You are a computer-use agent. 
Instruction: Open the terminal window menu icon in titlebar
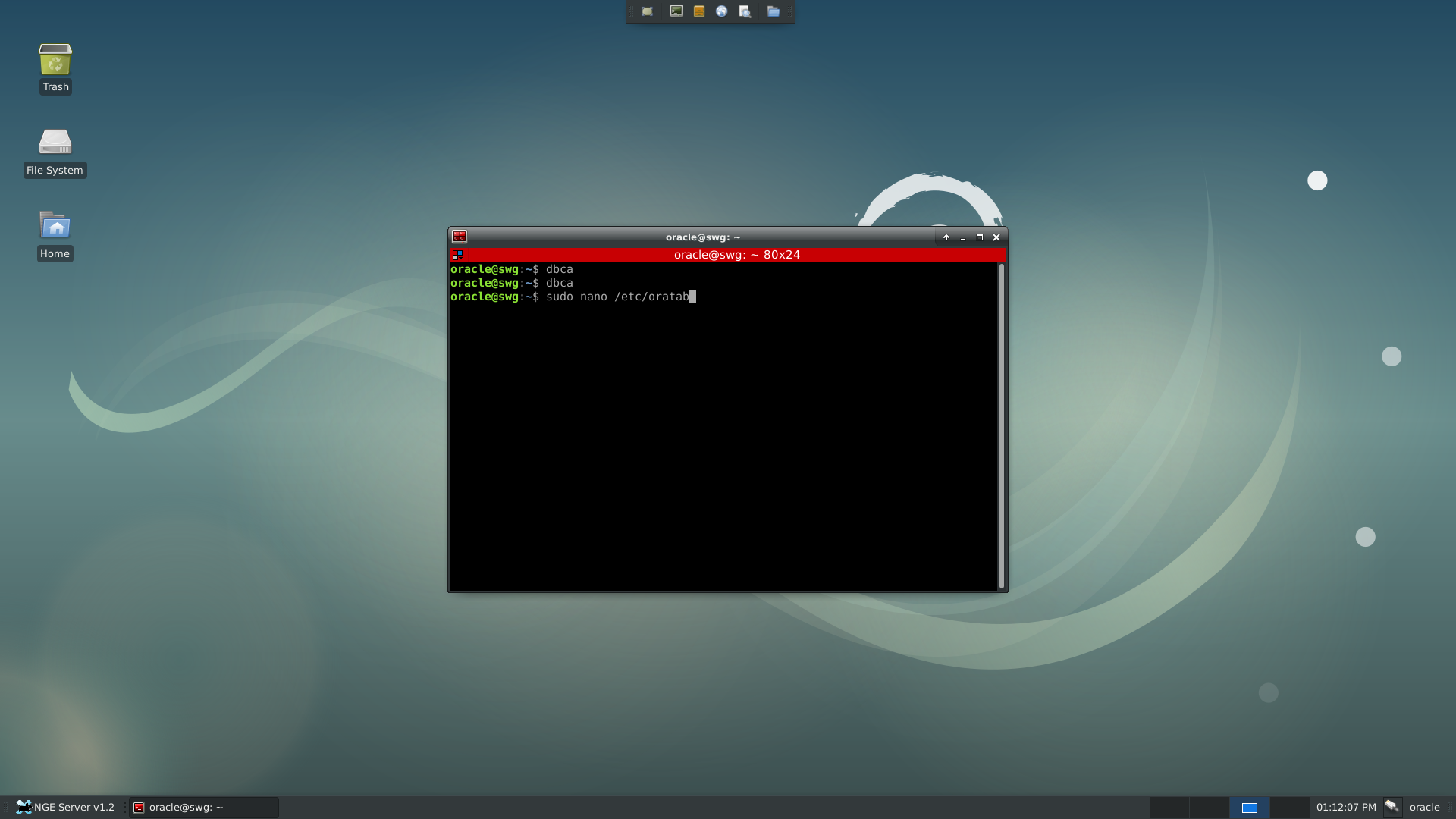click(x=460, y=237)
